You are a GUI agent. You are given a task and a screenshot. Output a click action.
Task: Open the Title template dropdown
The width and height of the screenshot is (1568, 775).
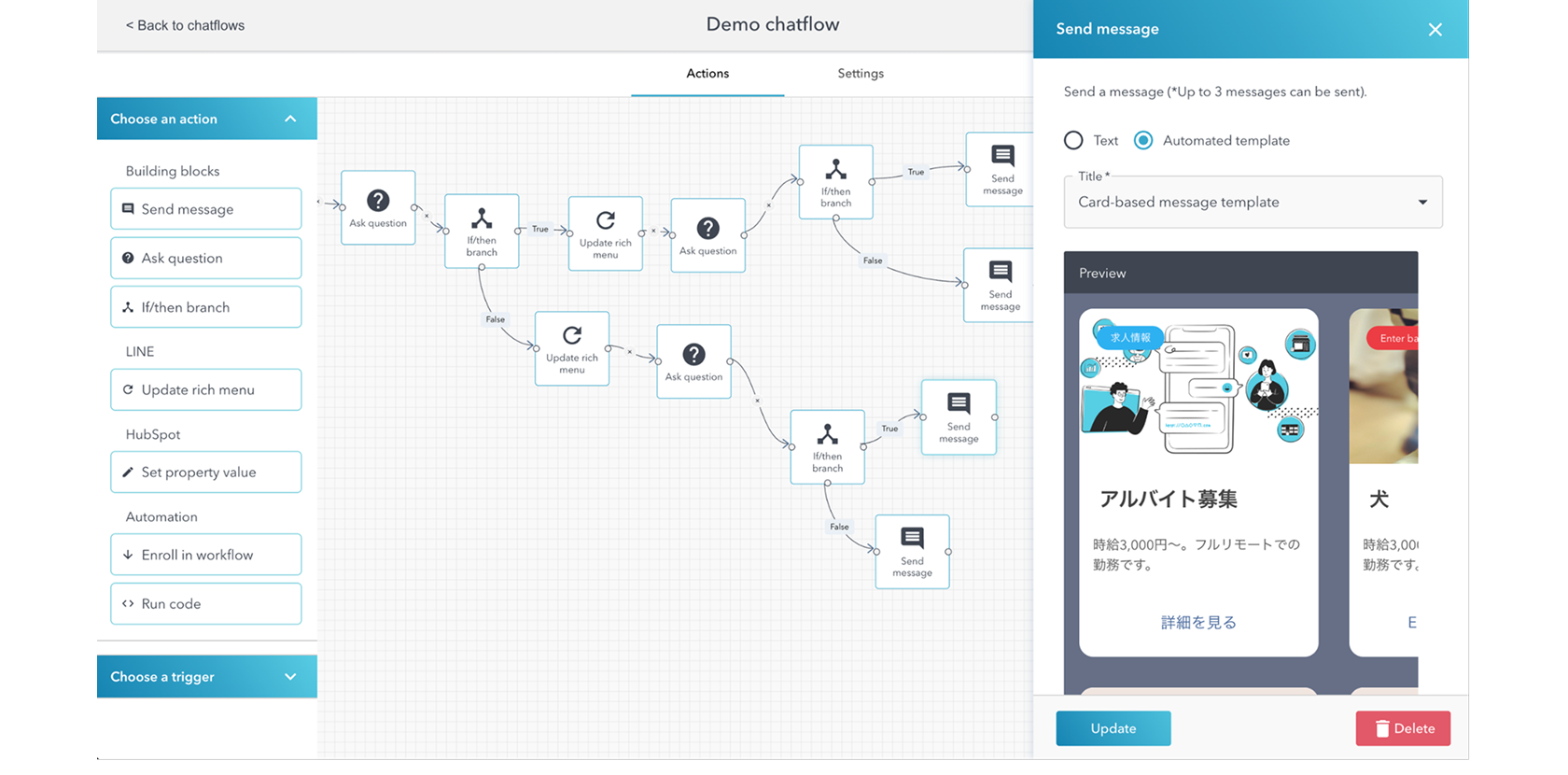point(1253,203)
